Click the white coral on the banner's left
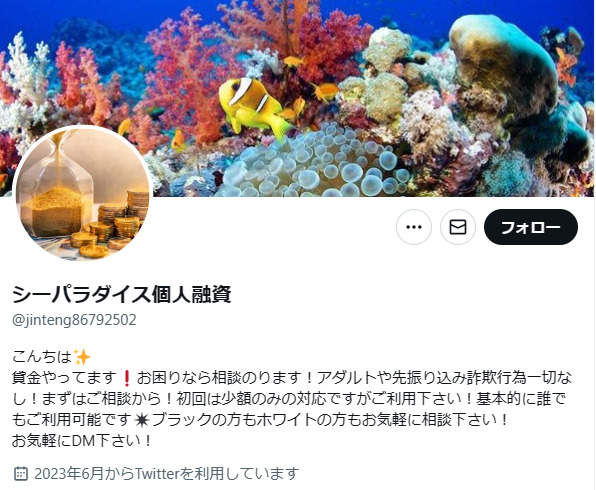596x490 pixels. point(25,80)
